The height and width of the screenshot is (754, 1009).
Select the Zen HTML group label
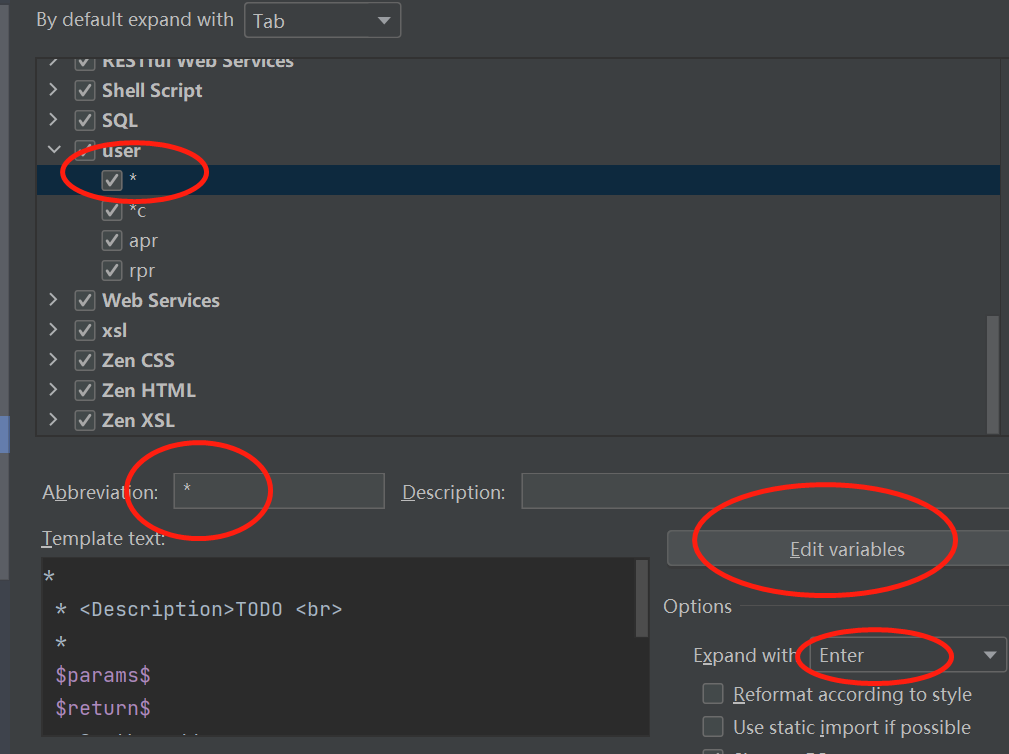[149, 391]
